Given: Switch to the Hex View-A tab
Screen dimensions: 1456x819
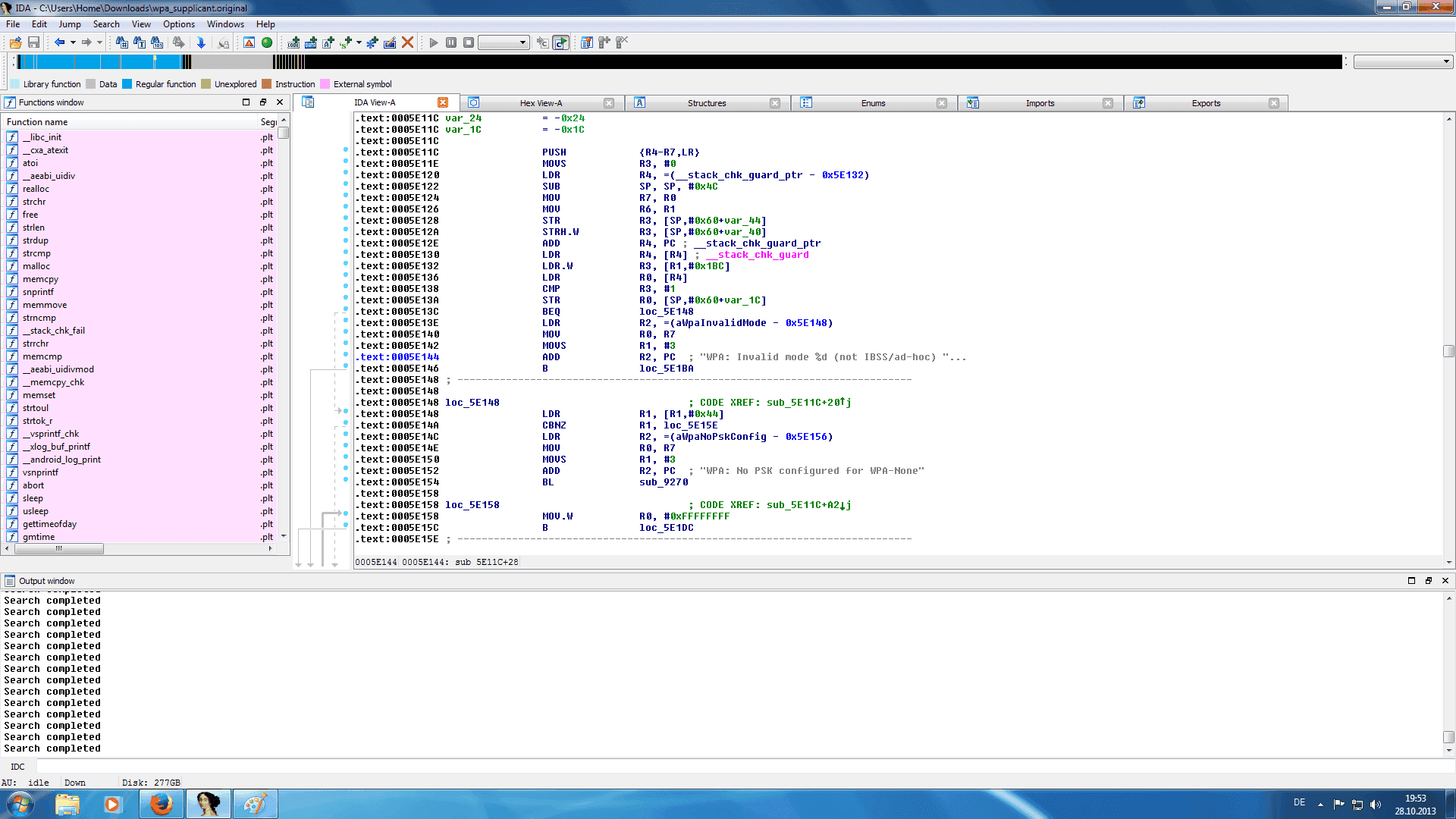Looking at the screenshot, I should (x=541, y=103).
